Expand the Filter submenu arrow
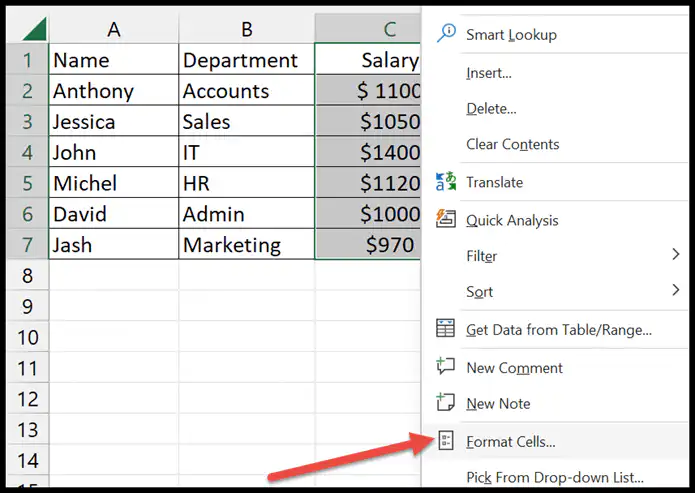The width and height of the screenshot is (695, 493). pyautogui.click(x=675, y=254)
